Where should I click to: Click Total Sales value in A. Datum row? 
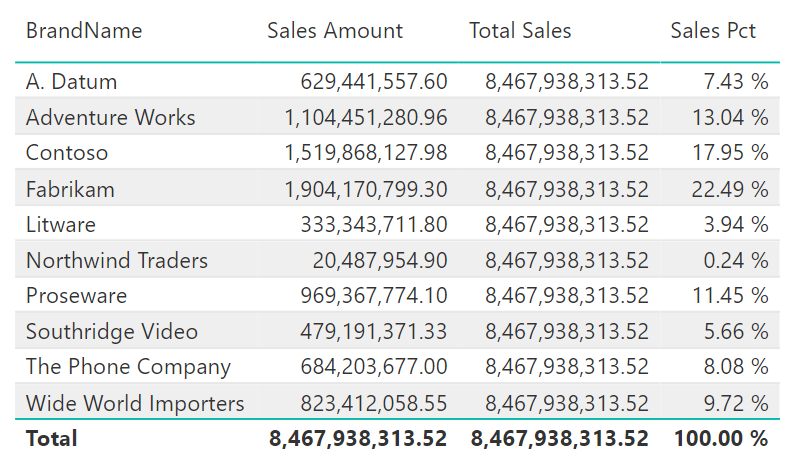[567, 82]
